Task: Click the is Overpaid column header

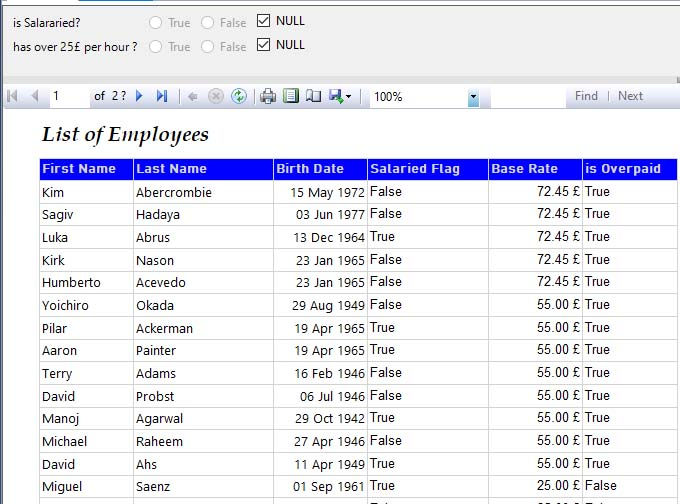Action: tap(630, 169)
